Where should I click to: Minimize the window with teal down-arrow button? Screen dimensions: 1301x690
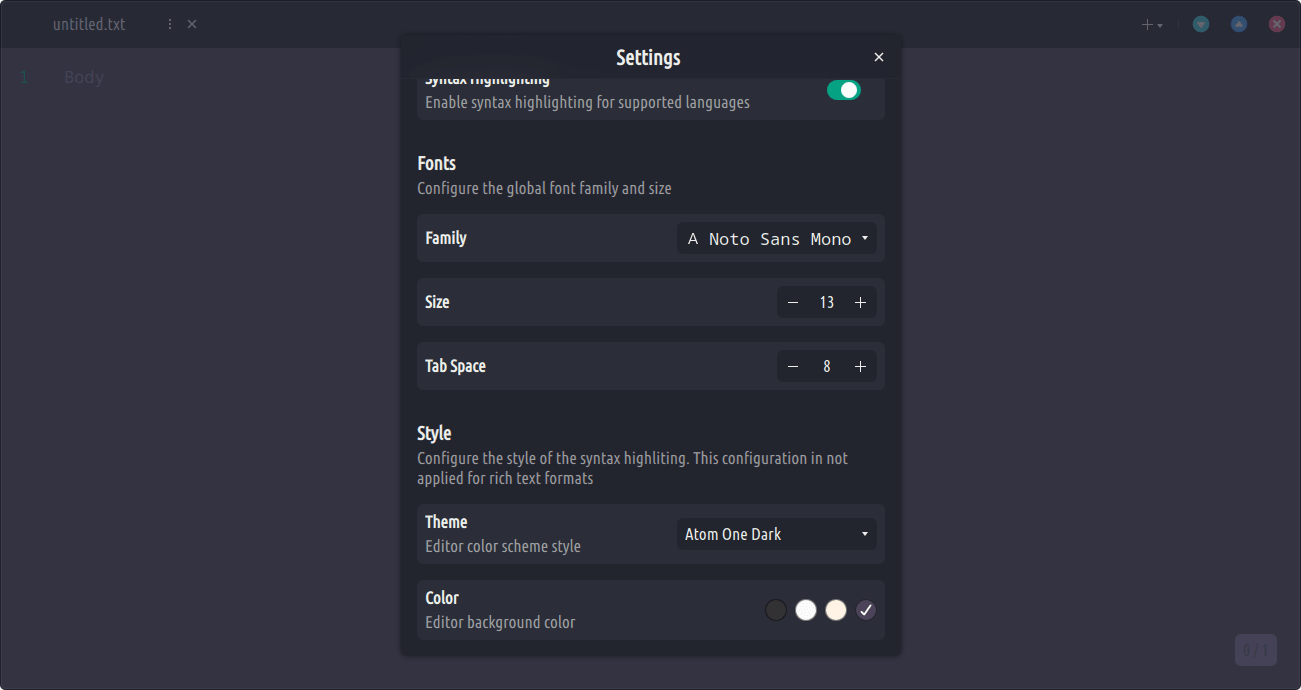[1201, 24]
